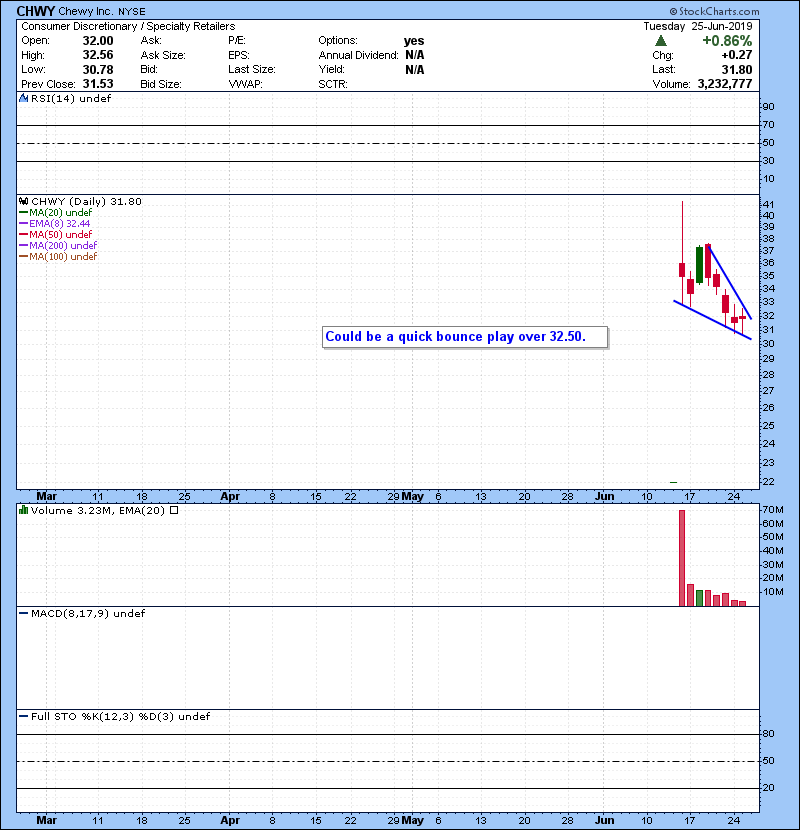Viewport: 800px width, 830px height.
Task: Click the Open value 32.00
Action: click(x=98, y=41)
